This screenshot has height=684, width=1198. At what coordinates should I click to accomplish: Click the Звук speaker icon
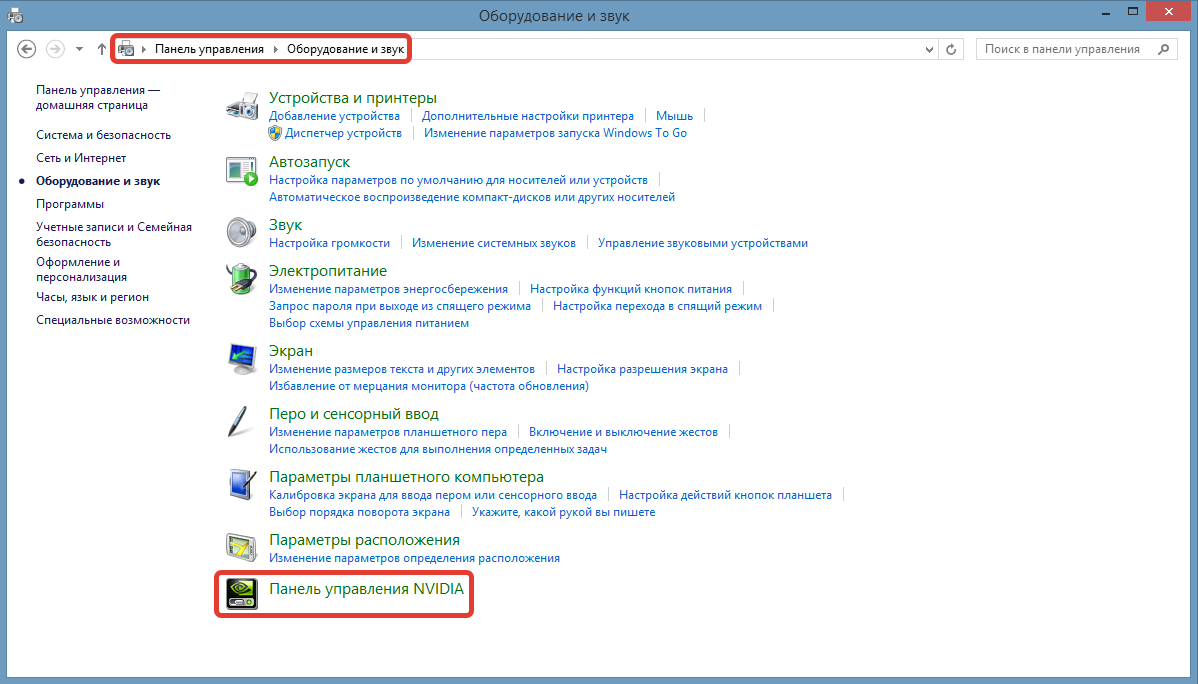(x=242, y=233)
